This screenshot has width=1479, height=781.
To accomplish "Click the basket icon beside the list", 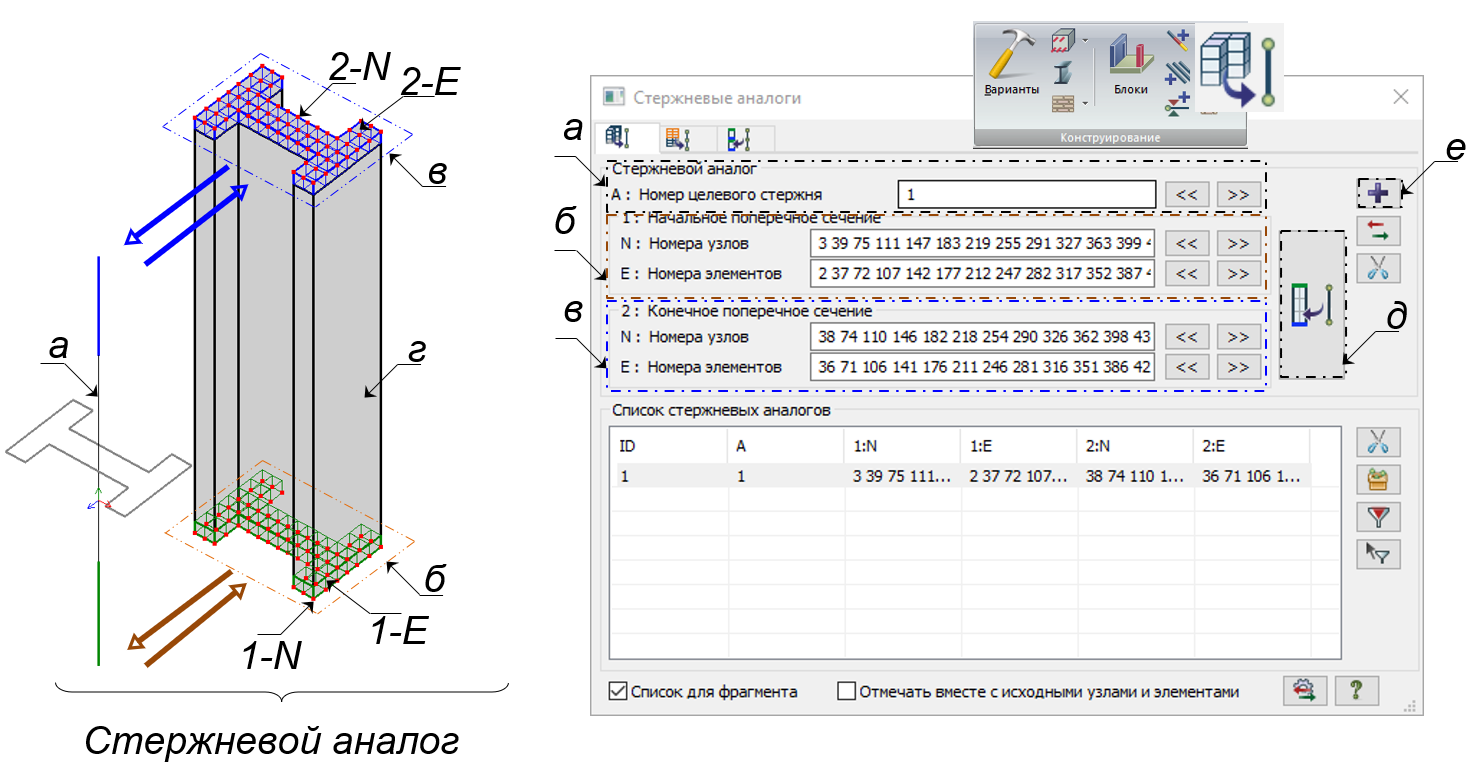I will click(1378, 480).
